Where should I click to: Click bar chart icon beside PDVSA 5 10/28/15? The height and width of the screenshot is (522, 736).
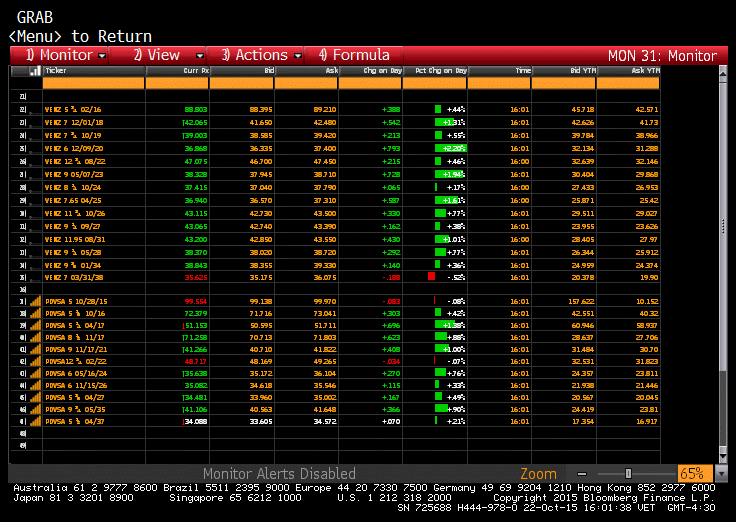pyautogui.click(x=35, y=301)
